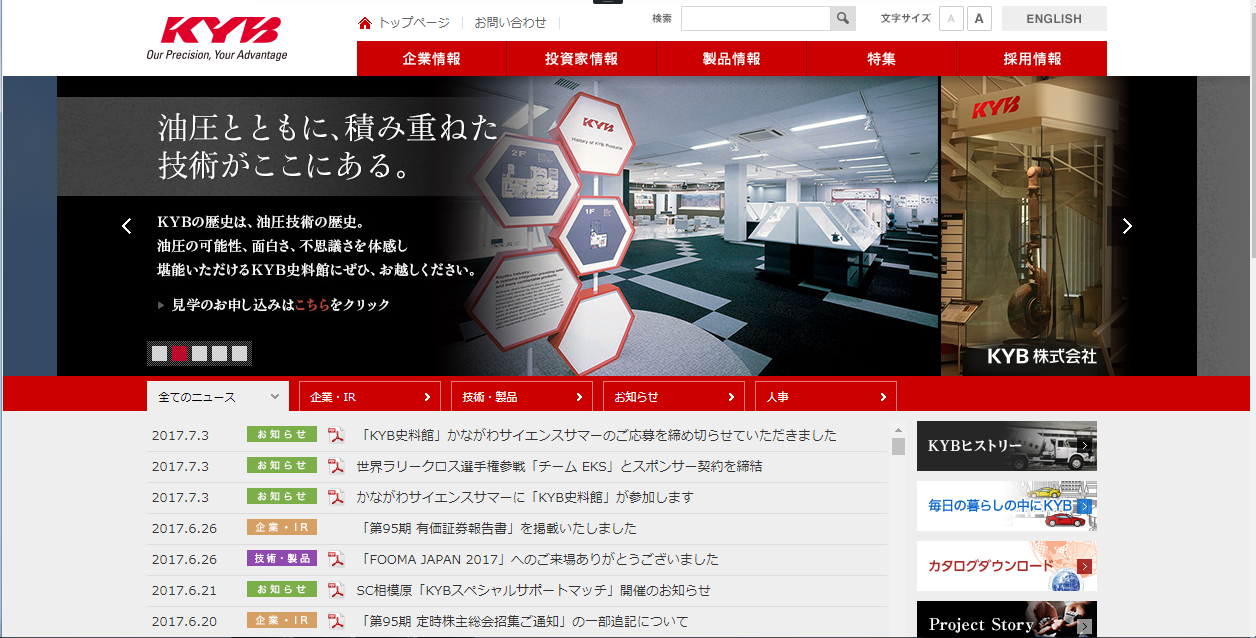Image resolution: width=1256 pixels, height=638 pixels.
Task: Open PDF icon for かながわサイエンスサマーのご応募 news
Action: tap(336, 435)
